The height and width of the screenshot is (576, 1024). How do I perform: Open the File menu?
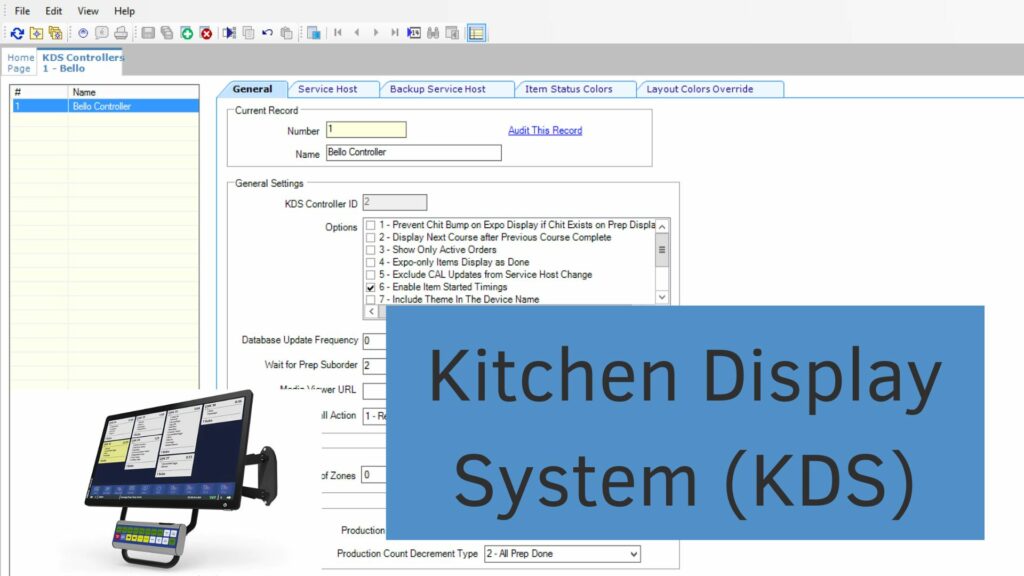click(22, 11)
